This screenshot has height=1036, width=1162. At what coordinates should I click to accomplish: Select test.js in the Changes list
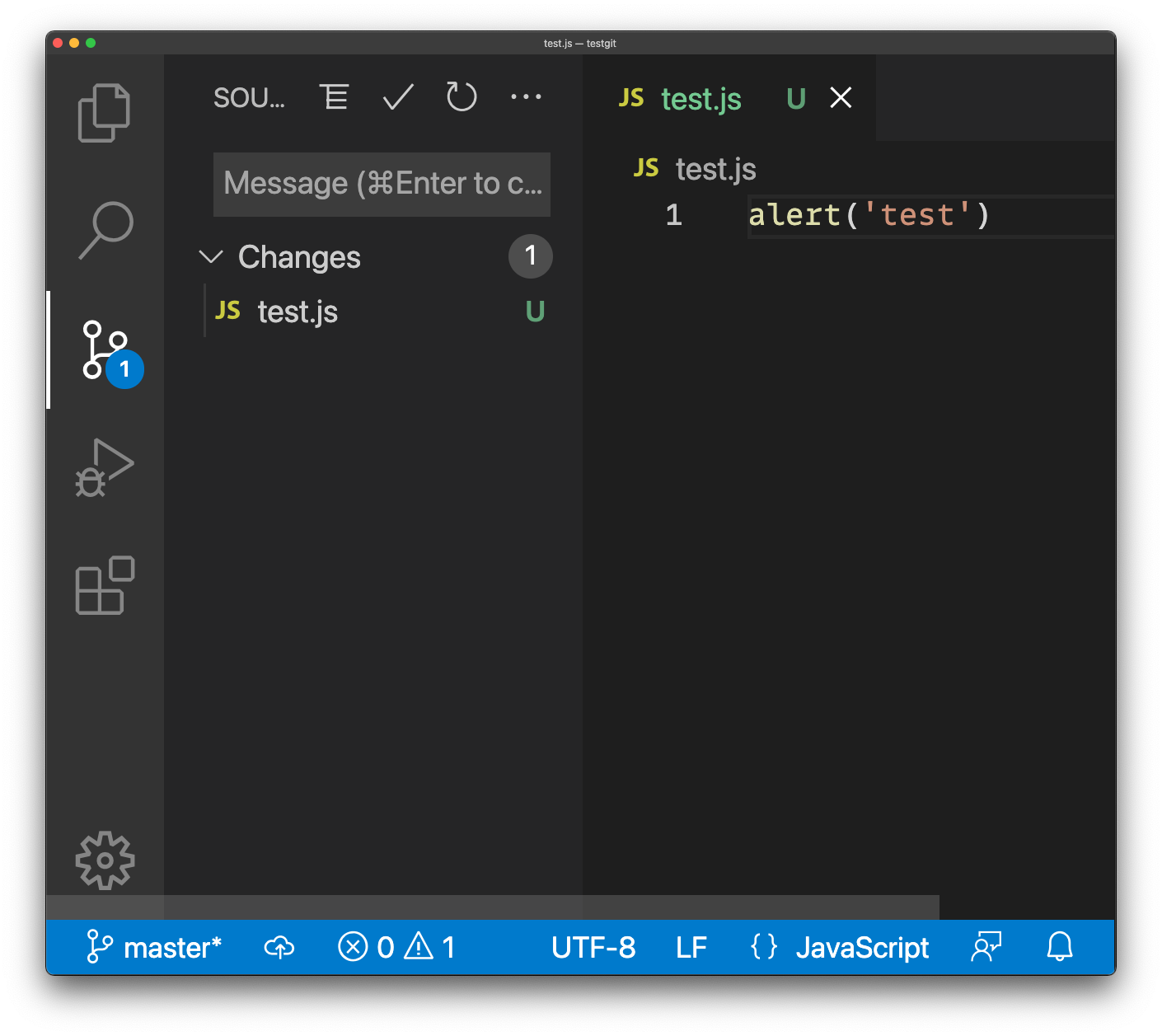click(x=298, y=312)
